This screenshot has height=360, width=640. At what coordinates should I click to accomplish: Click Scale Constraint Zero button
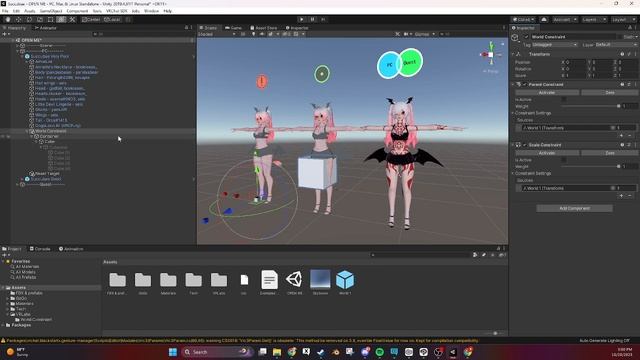coord(610,153)
